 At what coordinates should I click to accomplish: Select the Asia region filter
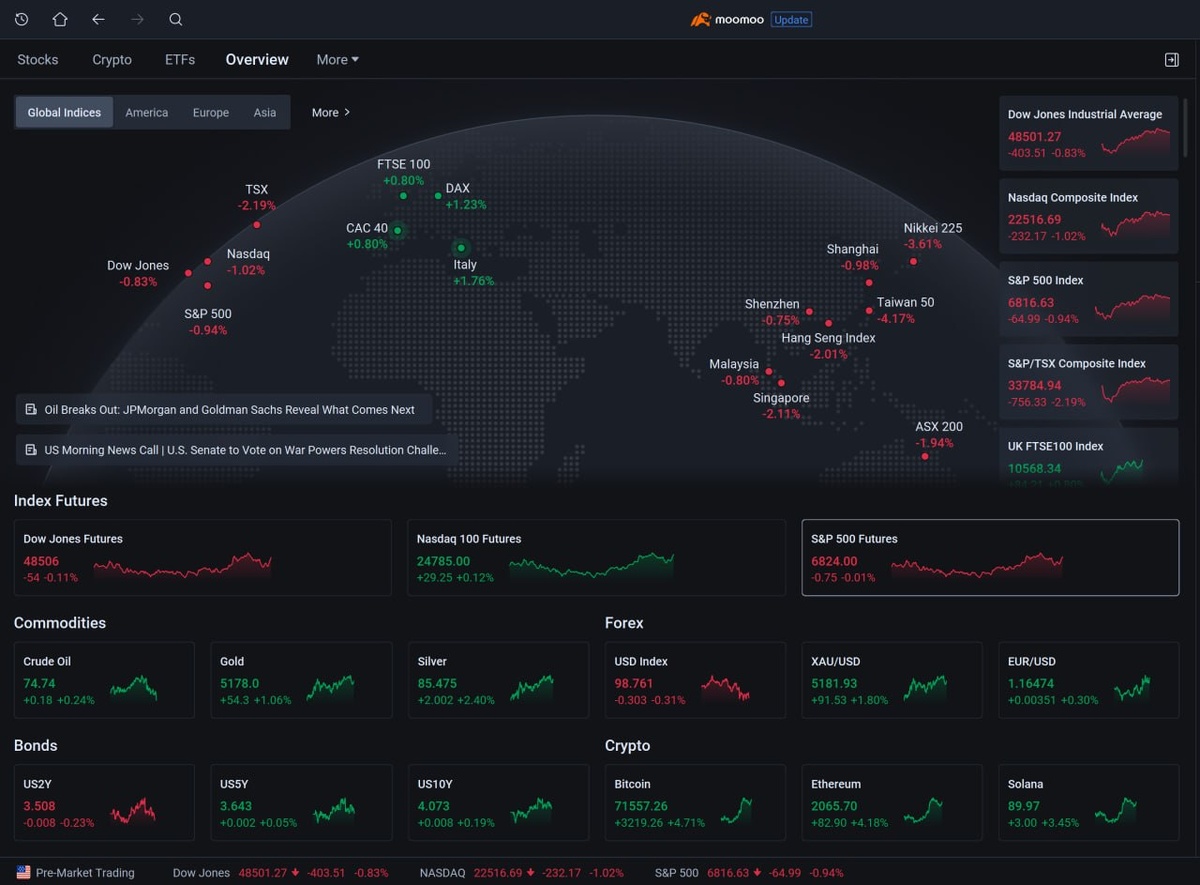click(x=265, y=113)
